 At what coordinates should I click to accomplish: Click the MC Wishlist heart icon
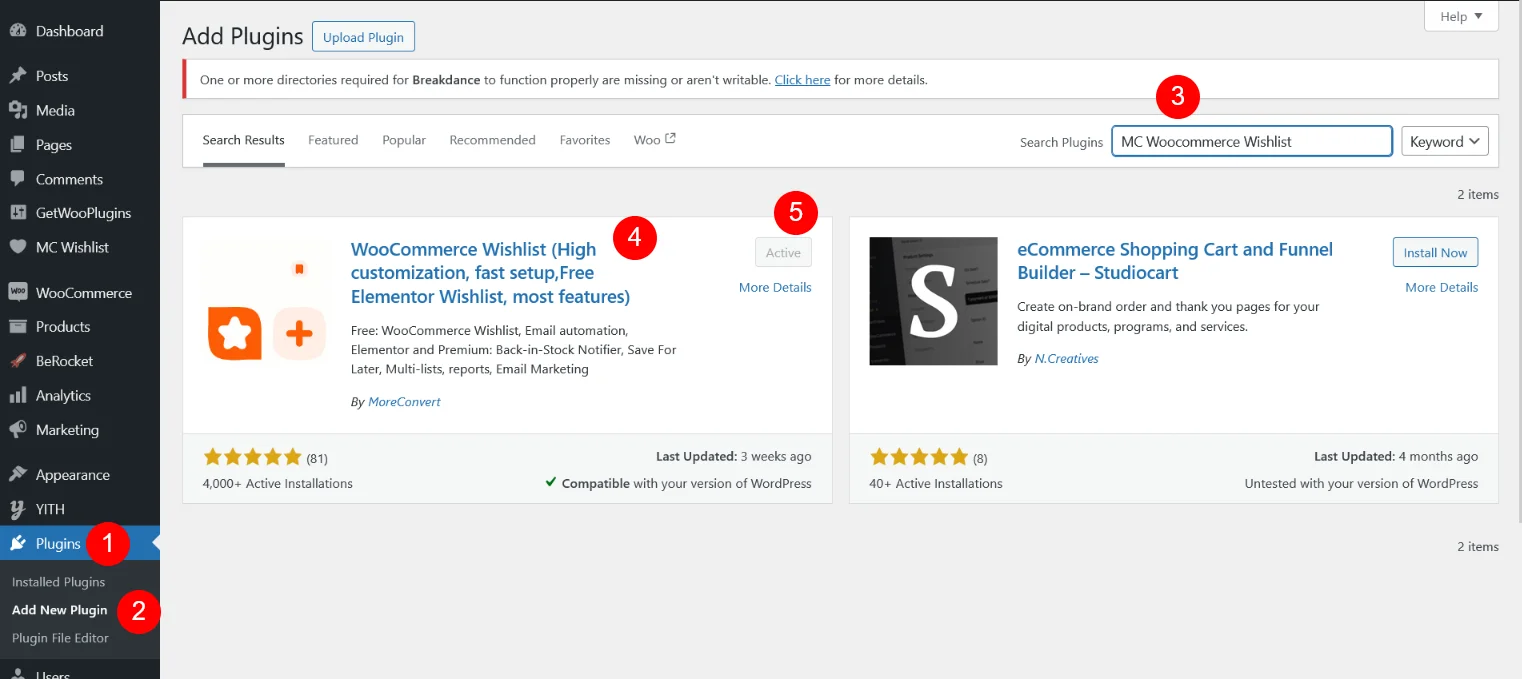point(18,247)
